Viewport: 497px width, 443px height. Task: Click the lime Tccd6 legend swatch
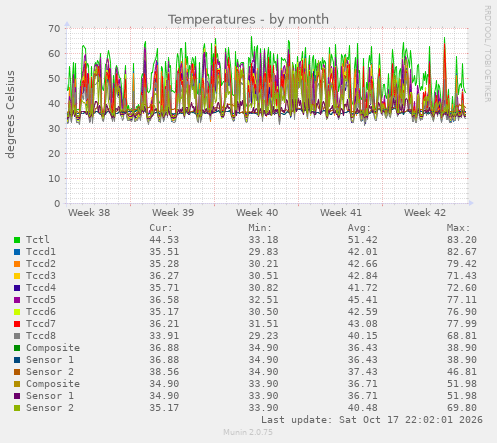(17, 312)
